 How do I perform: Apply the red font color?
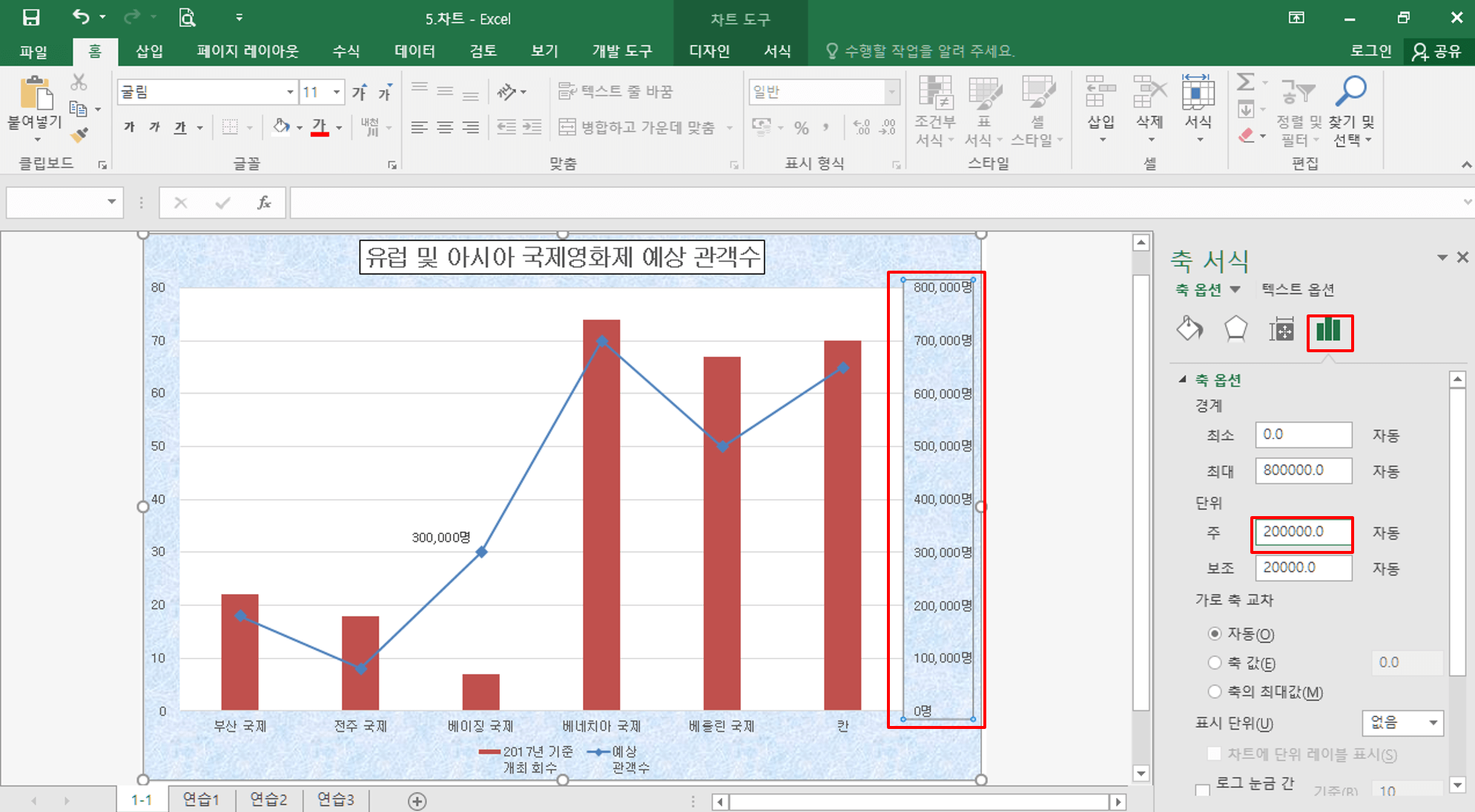point(320,128)
